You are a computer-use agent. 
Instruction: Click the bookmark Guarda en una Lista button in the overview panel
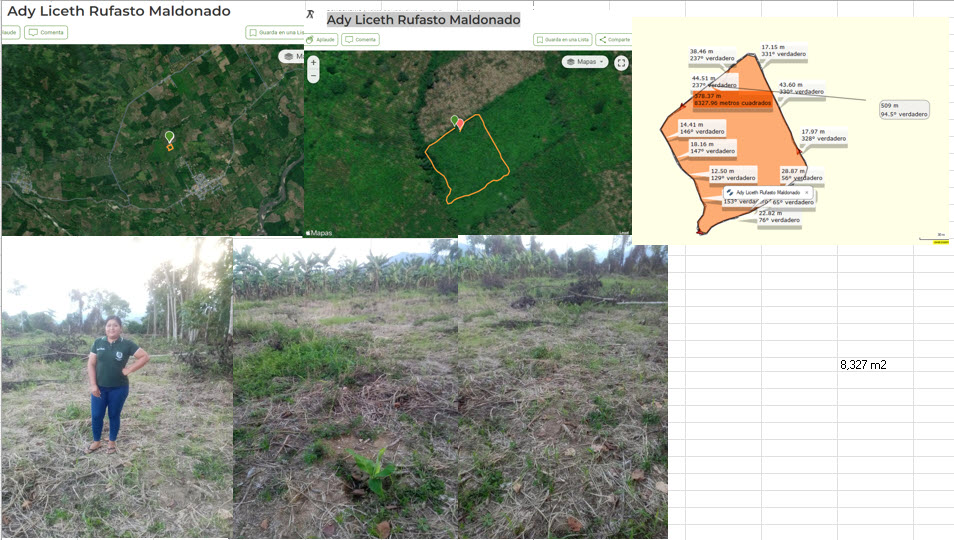pyautogui.click(x=277, y=32)
